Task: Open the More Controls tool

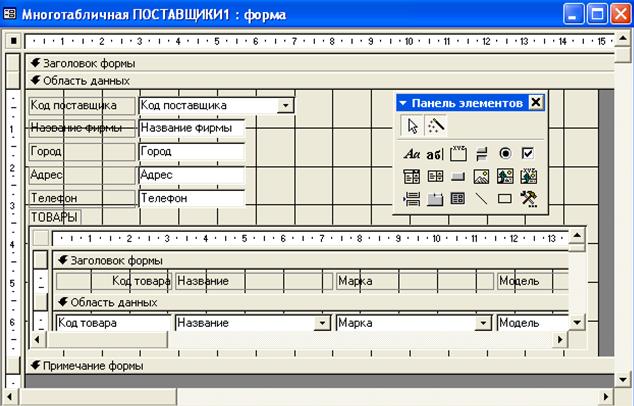Action: pyautogui.click(x=529, y=198)
